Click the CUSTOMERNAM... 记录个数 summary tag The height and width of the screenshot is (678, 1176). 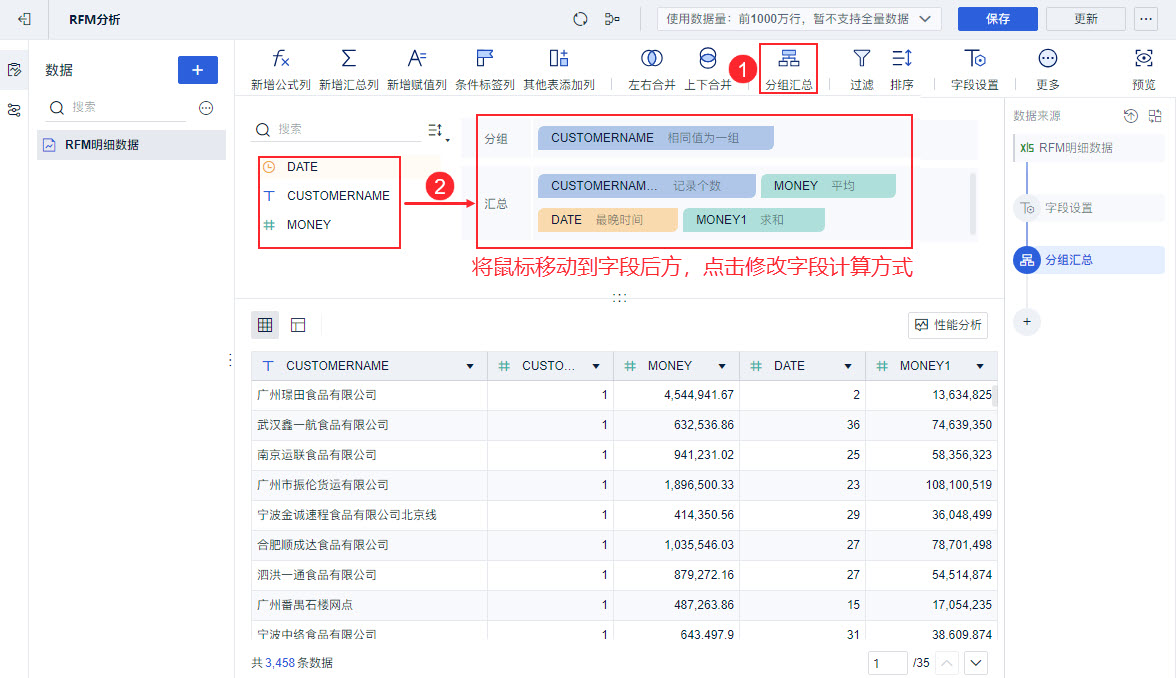coord(646,186)
